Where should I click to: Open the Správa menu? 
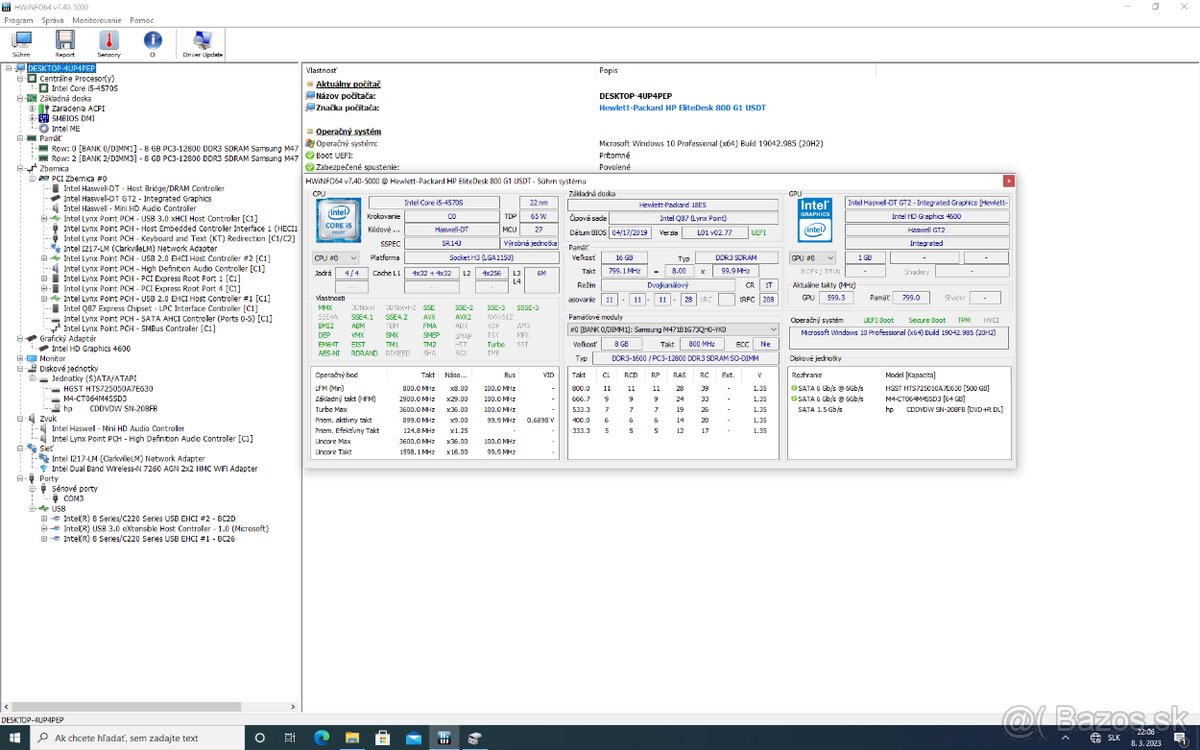[x=53, y=20]
